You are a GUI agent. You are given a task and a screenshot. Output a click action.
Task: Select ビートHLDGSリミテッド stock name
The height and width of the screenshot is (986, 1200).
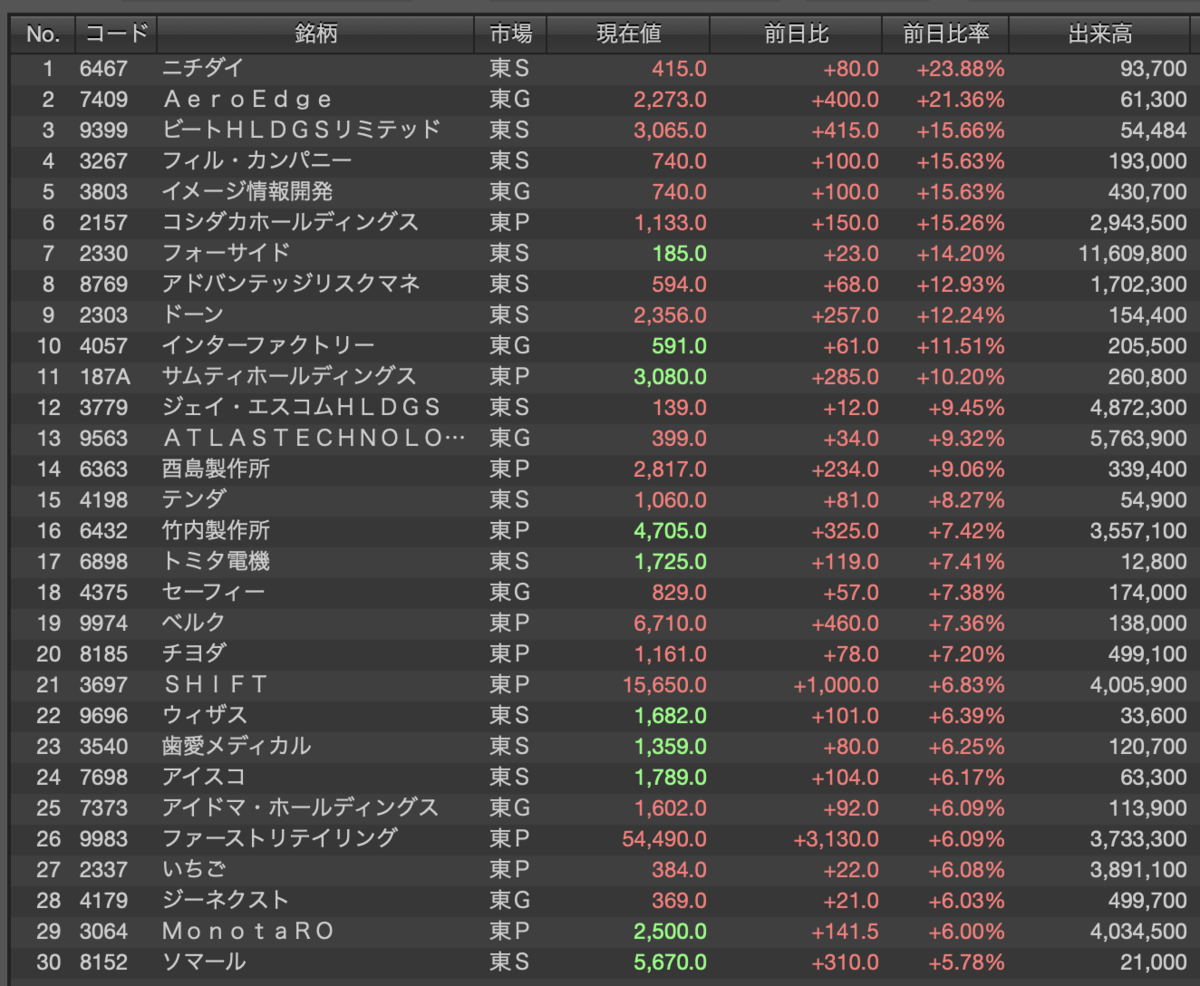[x=301, y=130]
